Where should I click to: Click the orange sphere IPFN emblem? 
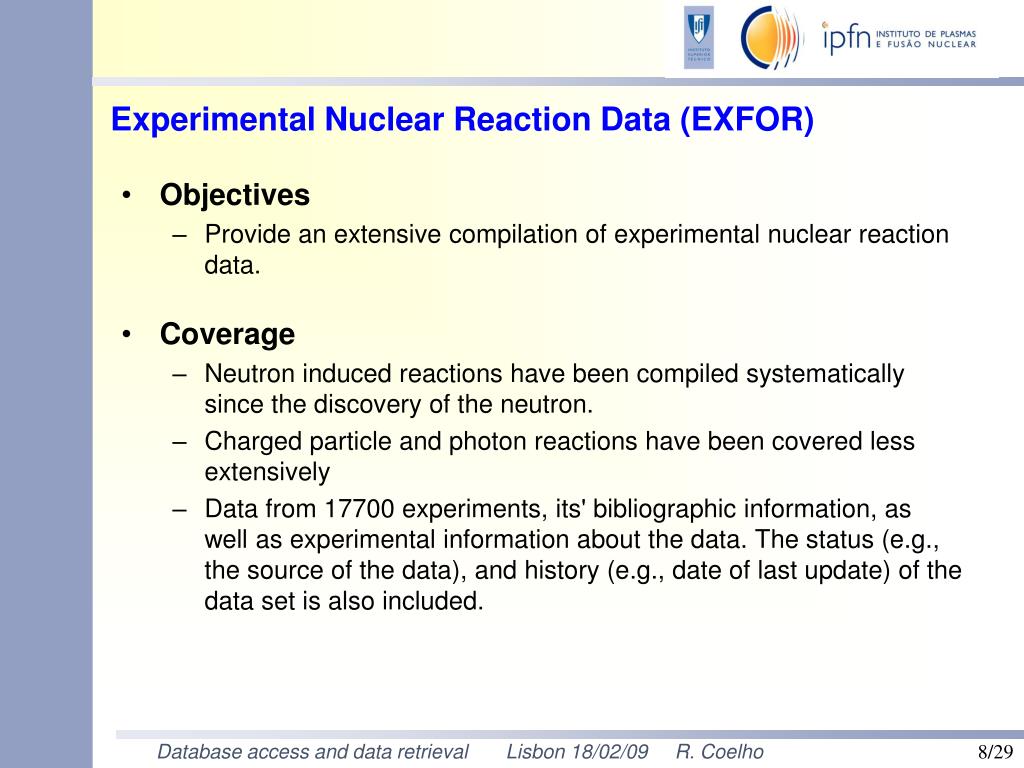tap(771, 37)
